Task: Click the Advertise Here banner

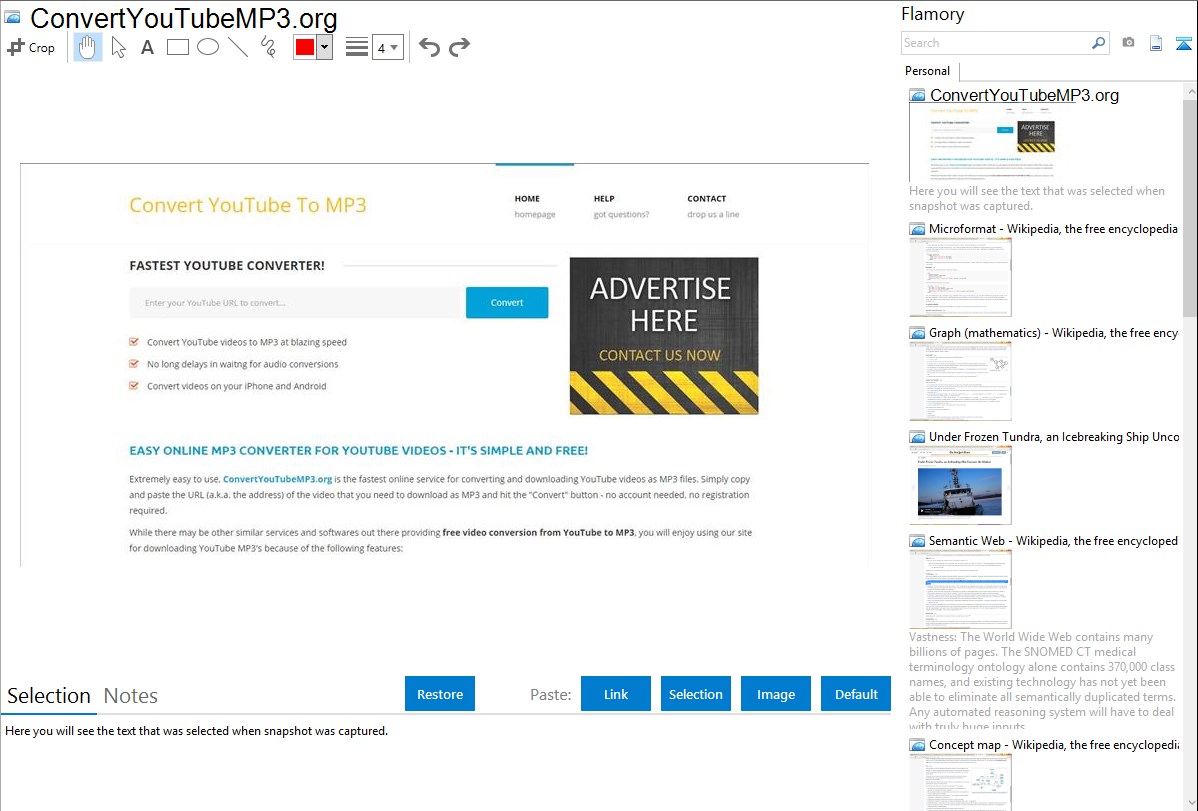Action: [664, 336]
